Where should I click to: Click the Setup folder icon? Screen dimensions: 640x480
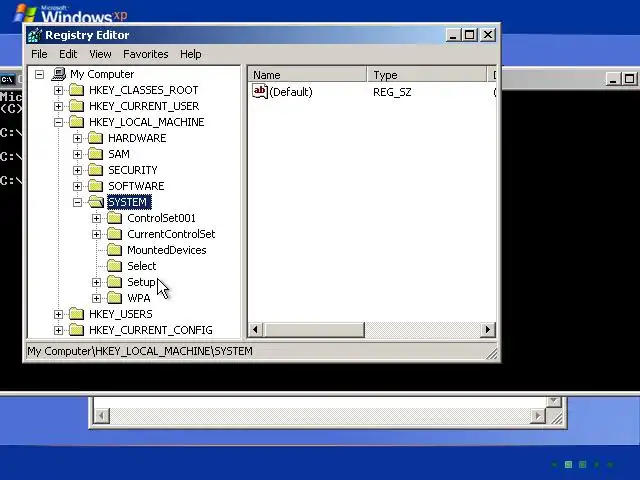[x=115, y=282]
